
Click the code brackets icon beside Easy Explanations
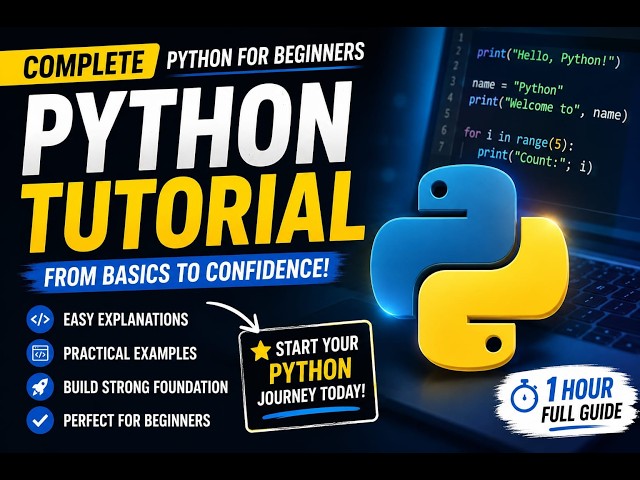pyautogui.click(x=40, y=319)
